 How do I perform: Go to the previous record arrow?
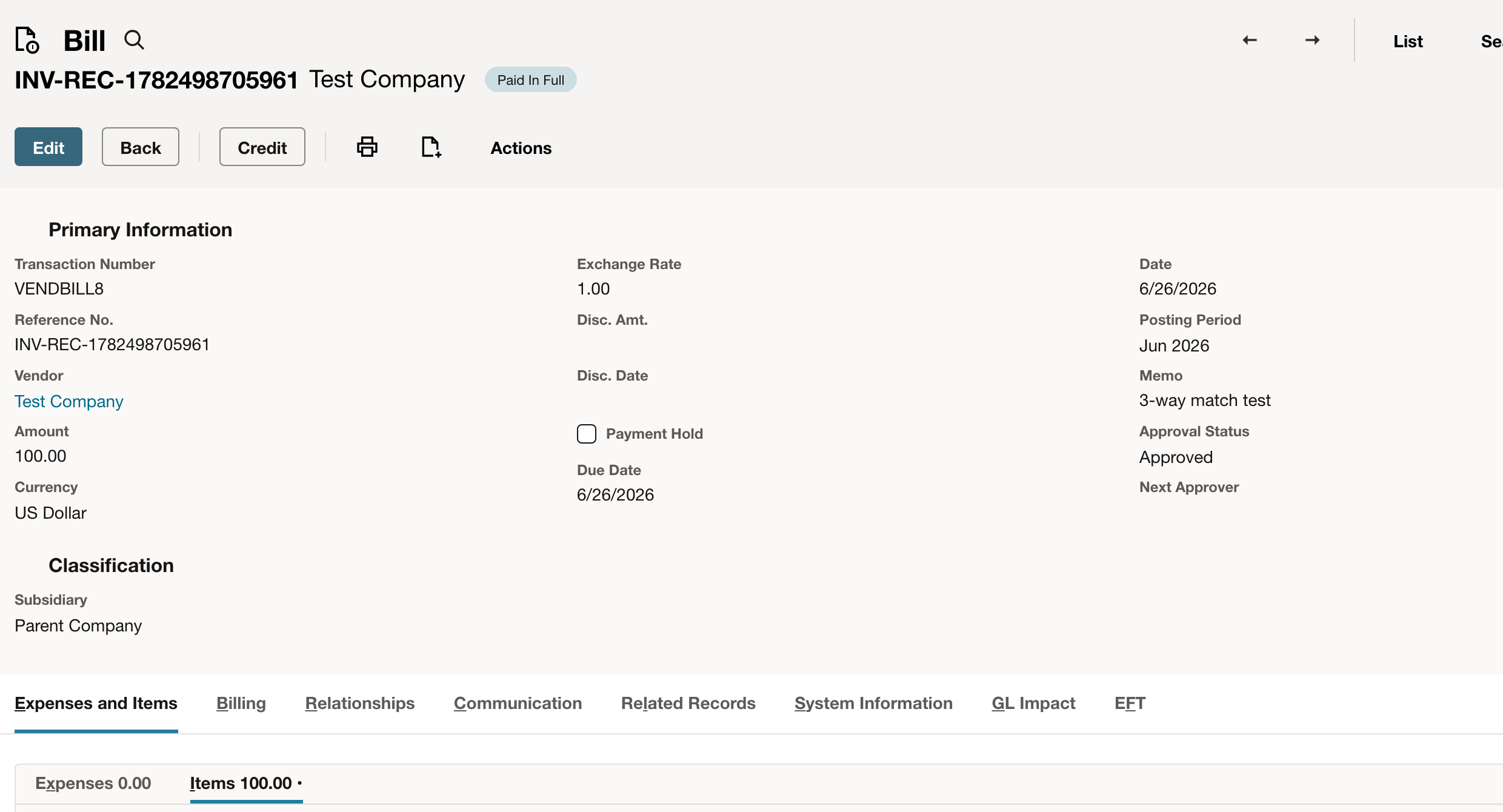point(1250,40)
